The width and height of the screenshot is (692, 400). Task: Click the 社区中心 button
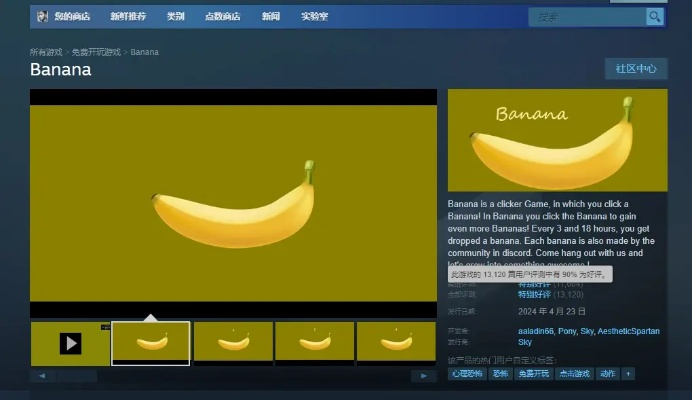click(x=635, y=69)
